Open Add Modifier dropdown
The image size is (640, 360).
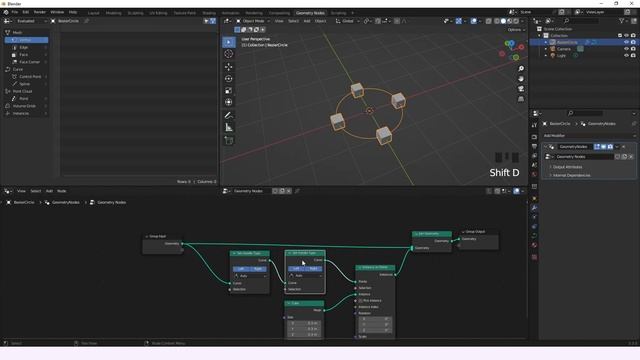(x=589, y=136)
